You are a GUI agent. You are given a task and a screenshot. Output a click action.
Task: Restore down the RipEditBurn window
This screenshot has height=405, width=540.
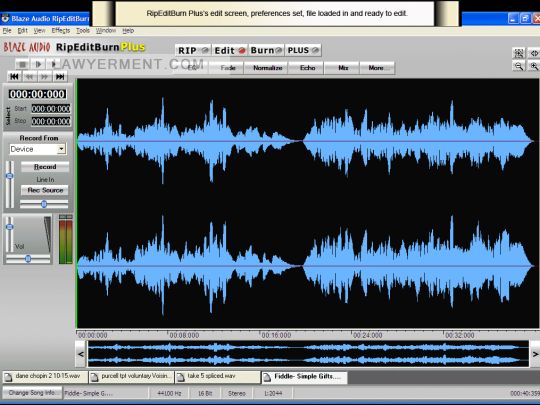click(x=525, y=18)
